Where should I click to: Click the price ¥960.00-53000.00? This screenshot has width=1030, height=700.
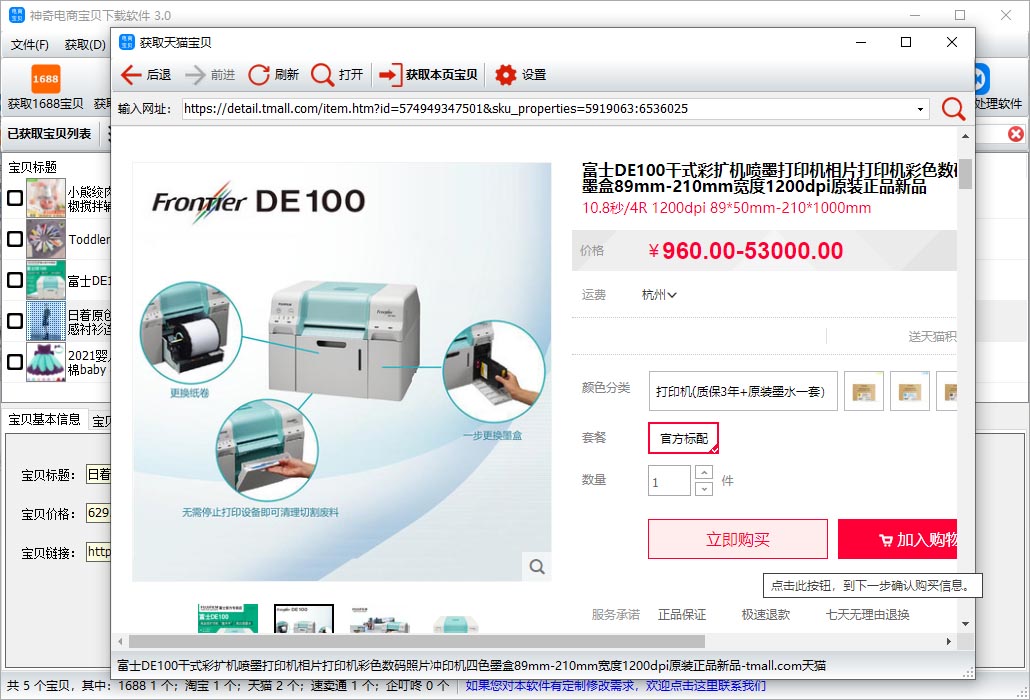[x=746, y=251]
